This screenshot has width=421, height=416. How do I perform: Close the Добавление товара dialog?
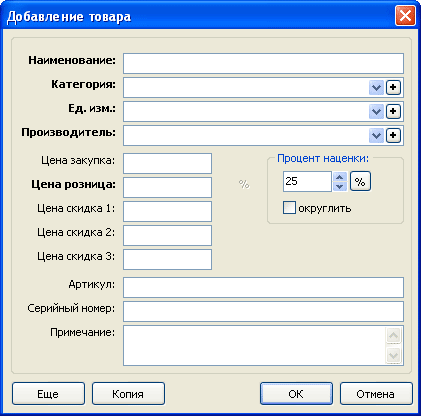[405, 16]
